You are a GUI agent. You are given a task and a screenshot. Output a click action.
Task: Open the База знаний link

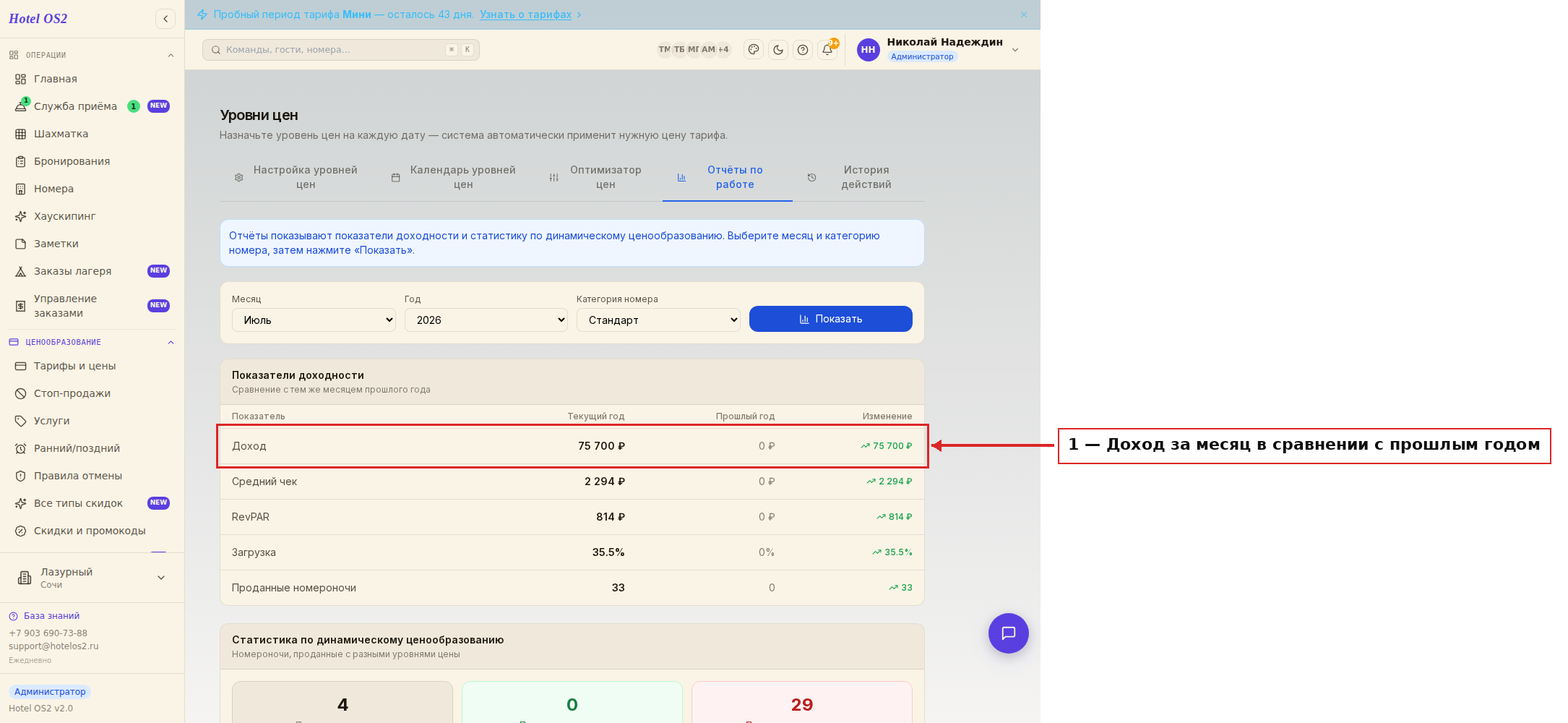[51, 616]
